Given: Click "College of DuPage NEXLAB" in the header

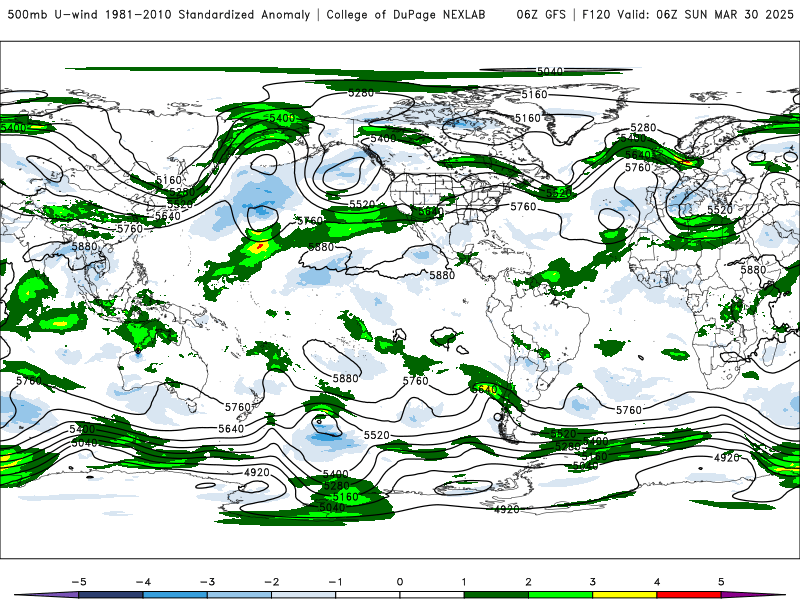Looking at the screenshot, I should coord(406,14).
